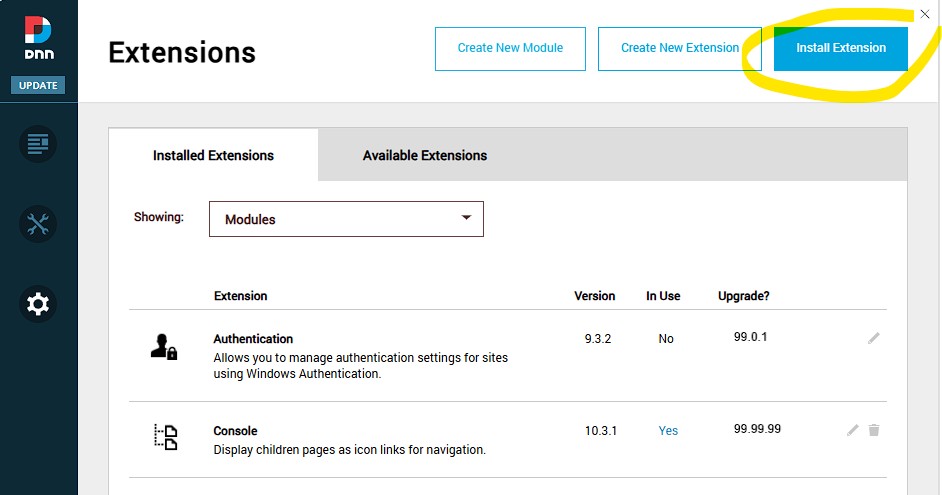The height and width of the screenshot is (495, 942).
Task: Click the DNN logo icon
Action: [38, 38]
